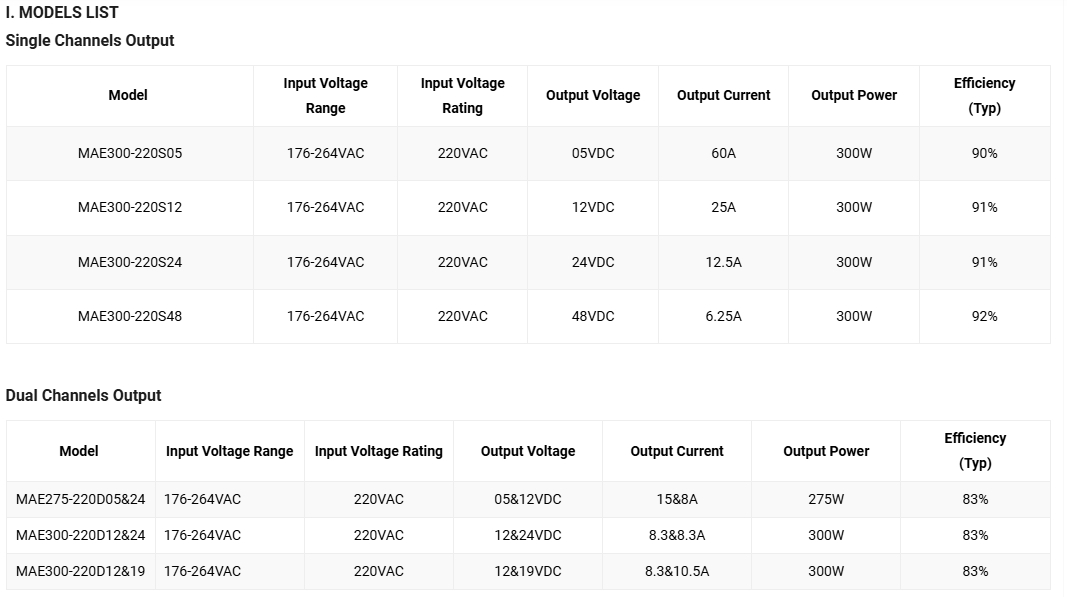Click the 92% efficiency value
Viewport: 1067px width, 597px height.
click(984, 317)
